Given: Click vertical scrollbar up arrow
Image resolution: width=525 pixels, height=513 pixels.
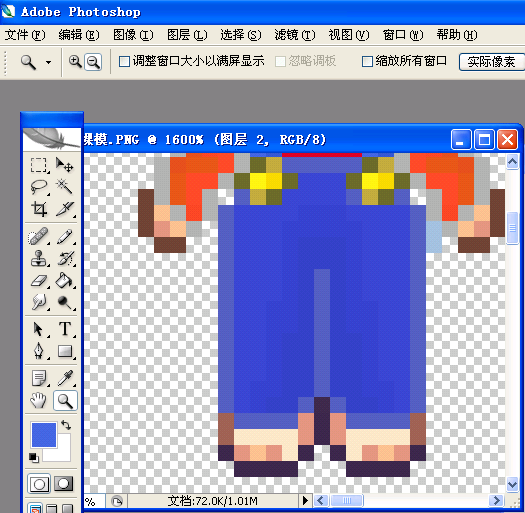Looking at the screenshot, I should (512, 162).
